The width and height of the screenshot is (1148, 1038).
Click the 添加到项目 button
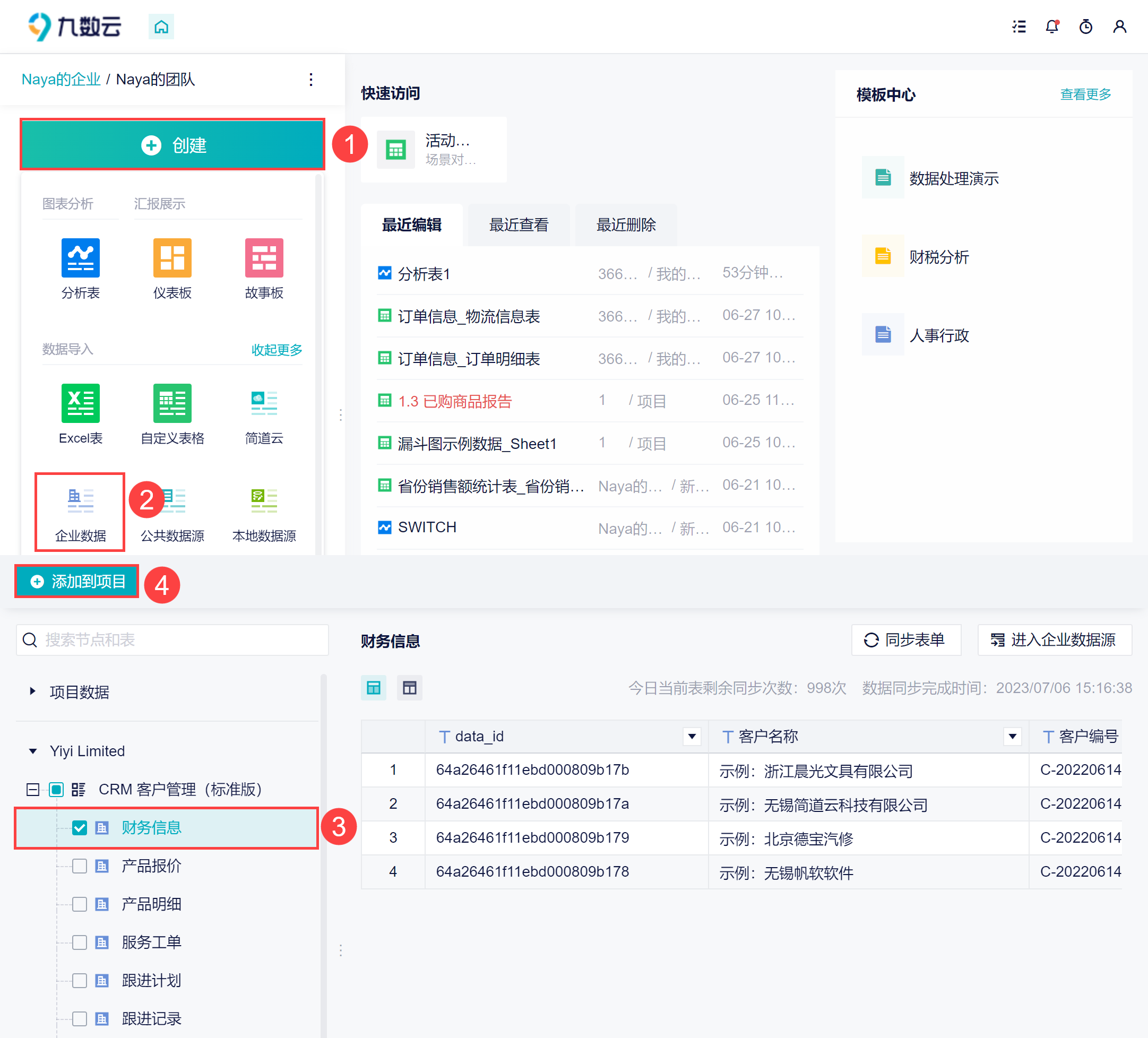coord(77,581)
